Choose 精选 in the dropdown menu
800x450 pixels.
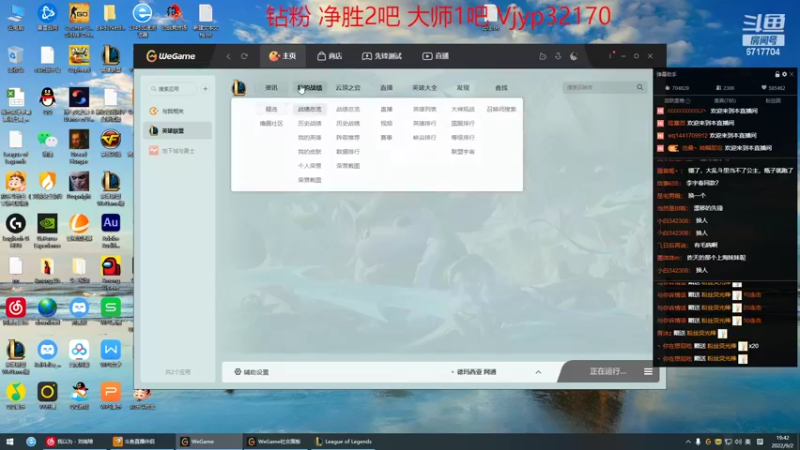[x=271, y=109]
